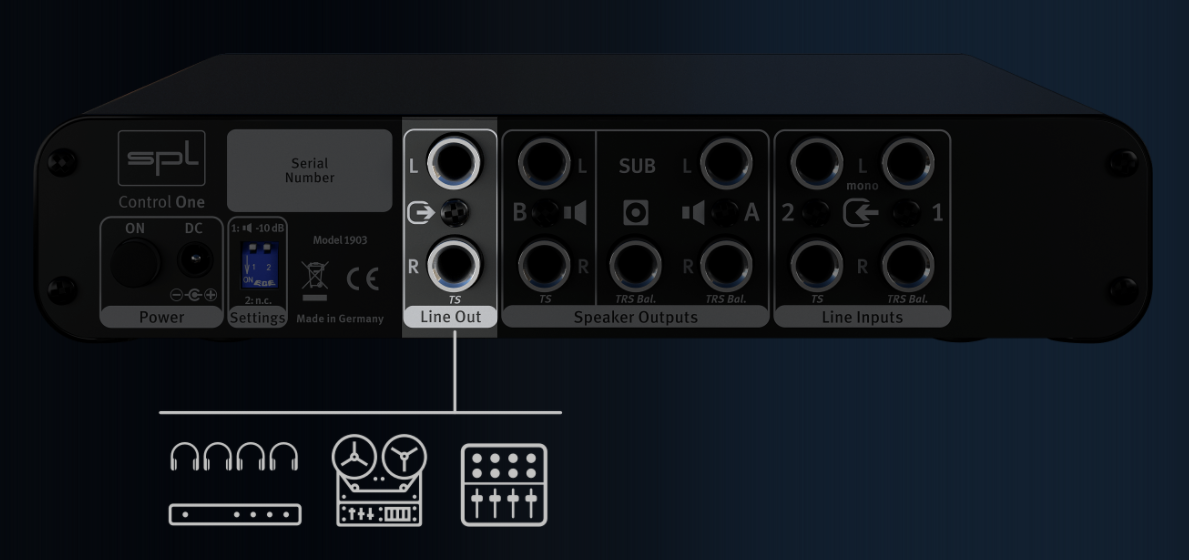Click the DC power connector jack
This screenshot has height=560, width=1189.
pos(195,261)
